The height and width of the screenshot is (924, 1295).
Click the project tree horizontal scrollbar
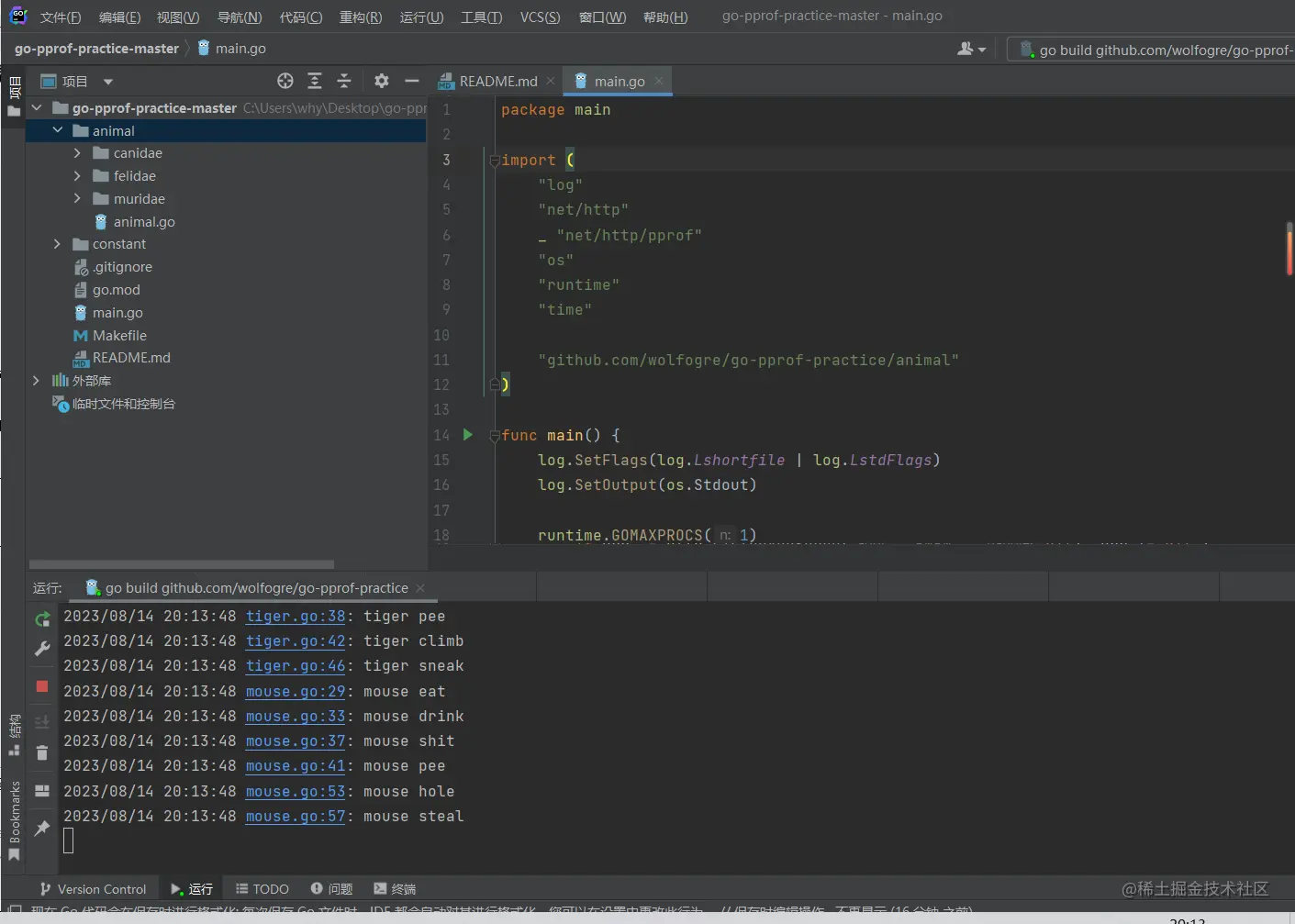[x=182, y=564]
